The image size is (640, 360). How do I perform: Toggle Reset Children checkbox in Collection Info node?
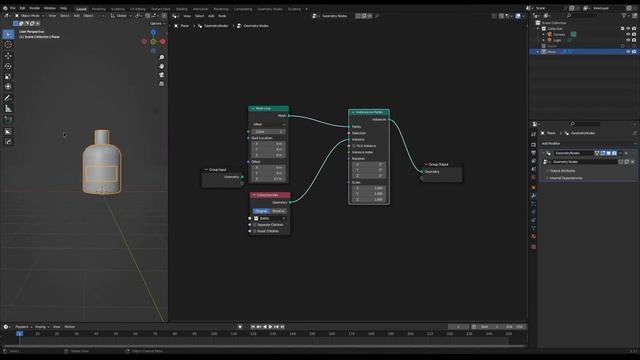pos(255,231)
